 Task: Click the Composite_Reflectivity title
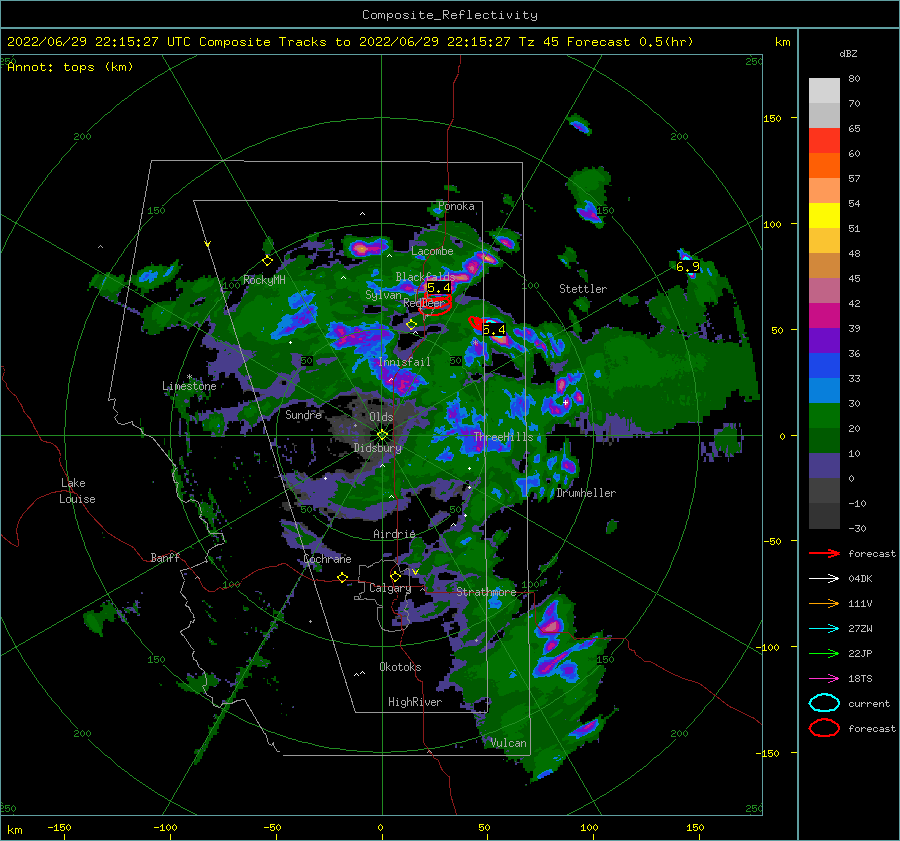(449, 15)
